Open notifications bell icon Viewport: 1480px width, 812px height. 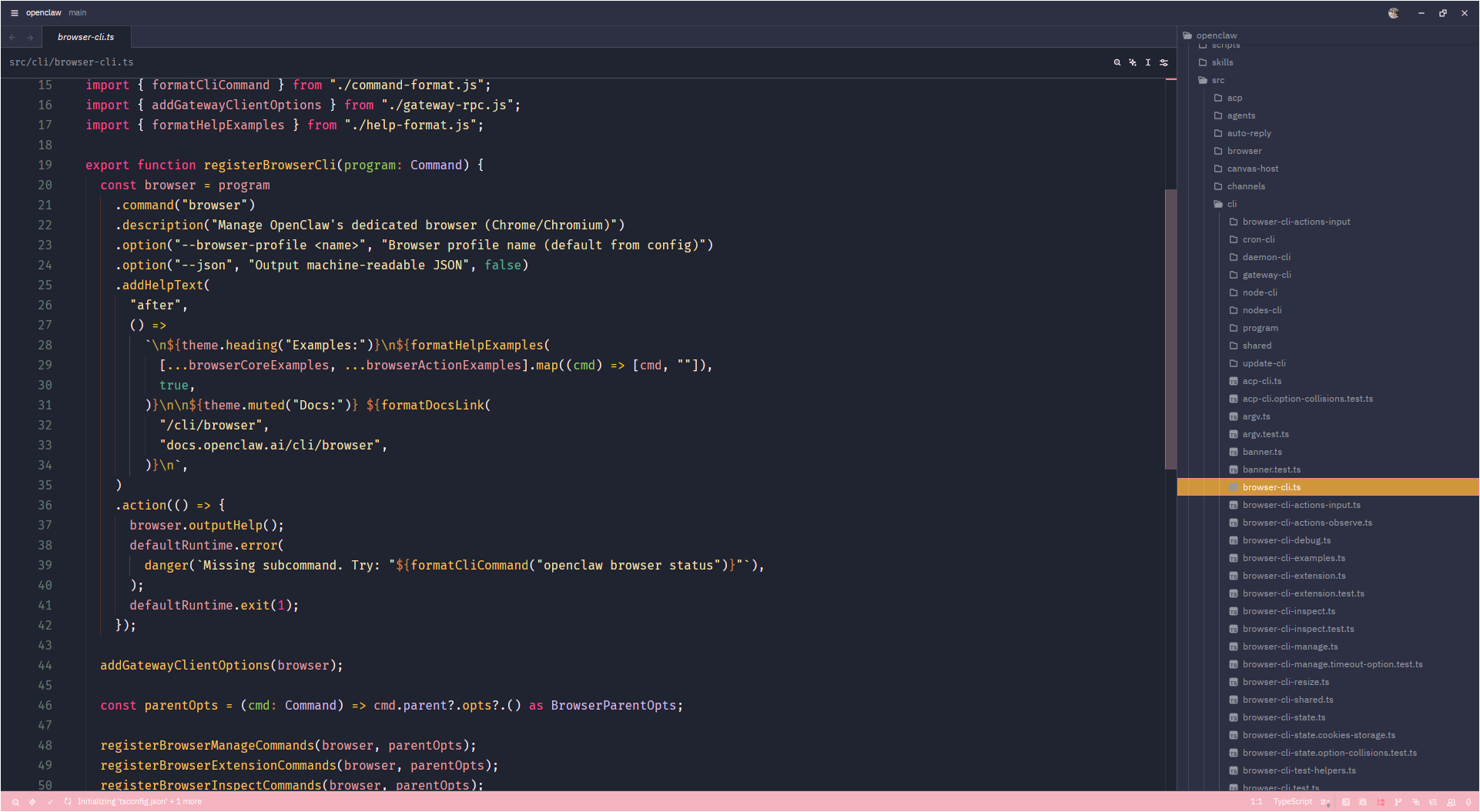[x=1468, y=802]
